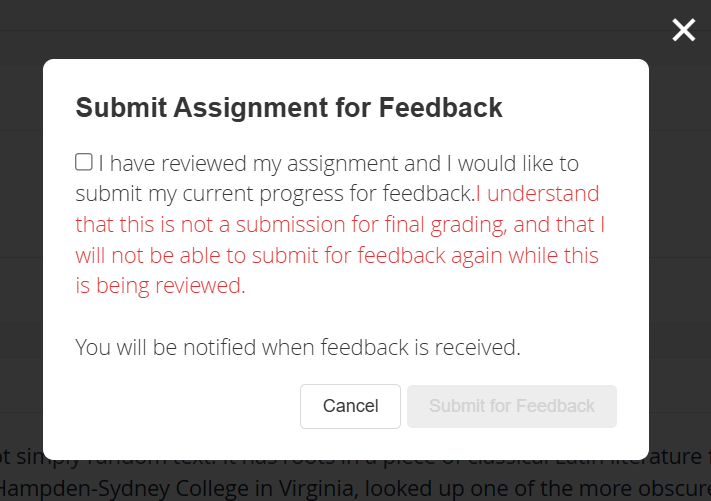Check the 'I have reviewed my assignment' checkbox
Image resolution: width=711 pixels, height=501 pixels.
pyautogui.click(x=84, y=162)
